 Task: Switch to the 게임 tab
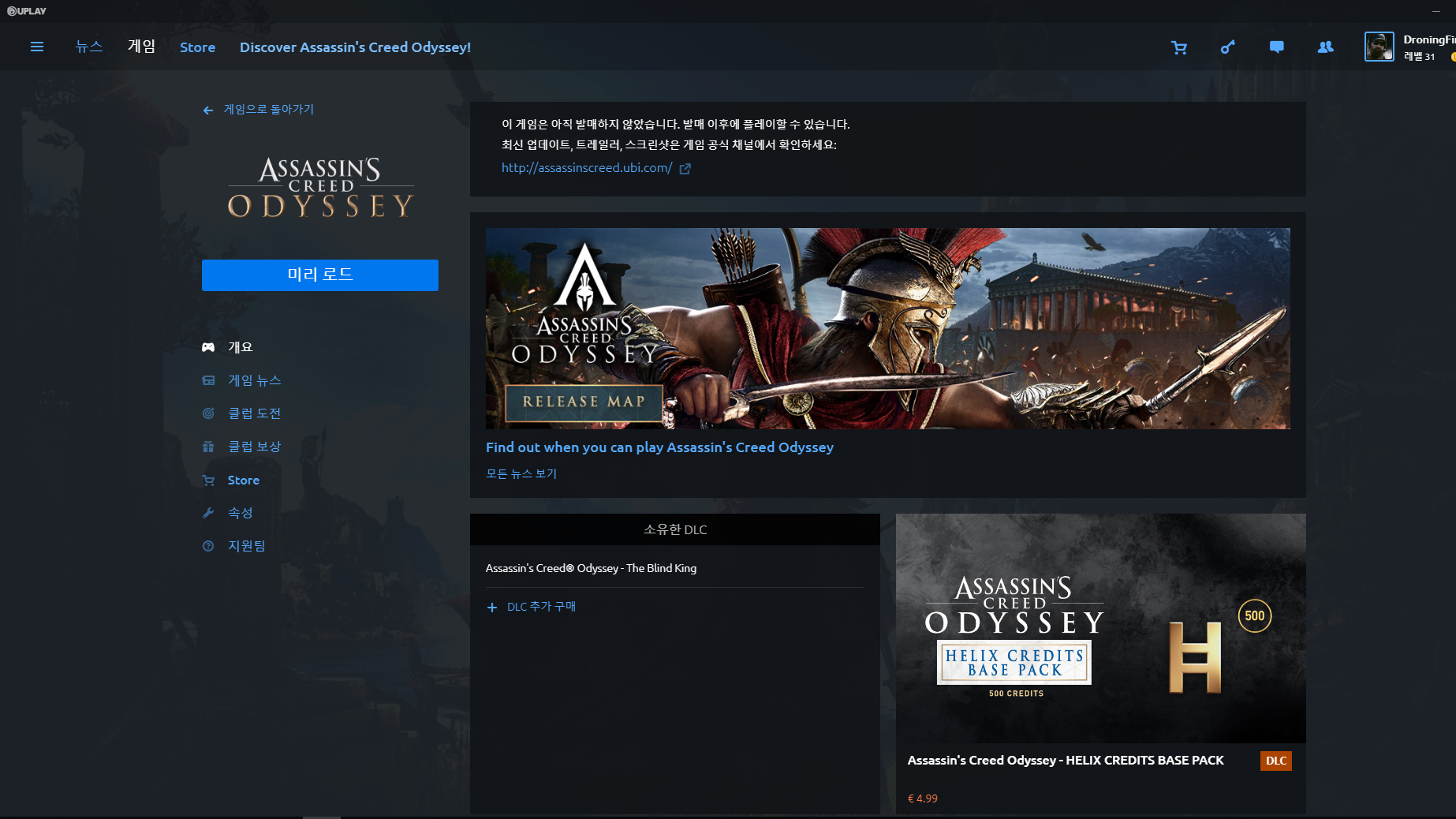pyautogui.click(x=142, y=47)
